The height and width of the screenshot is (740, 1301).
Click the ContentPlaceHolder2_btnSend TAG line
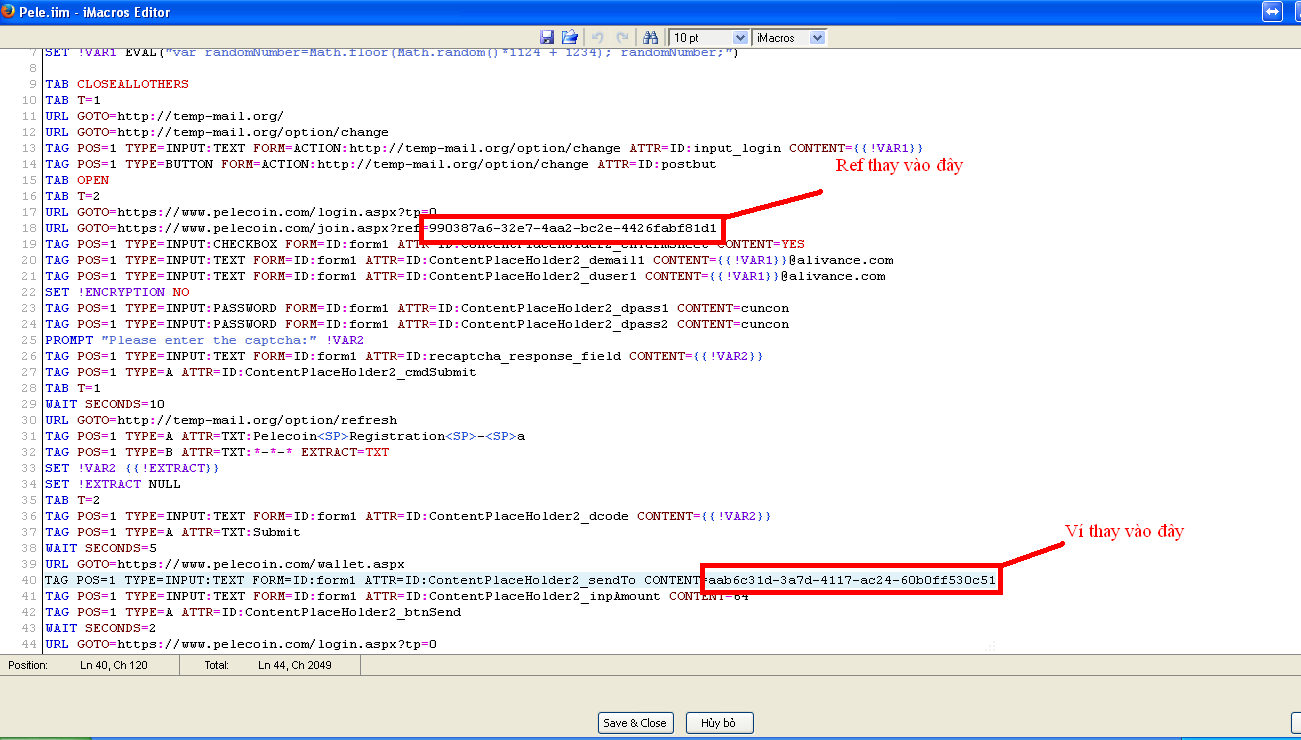pos(253,612)
